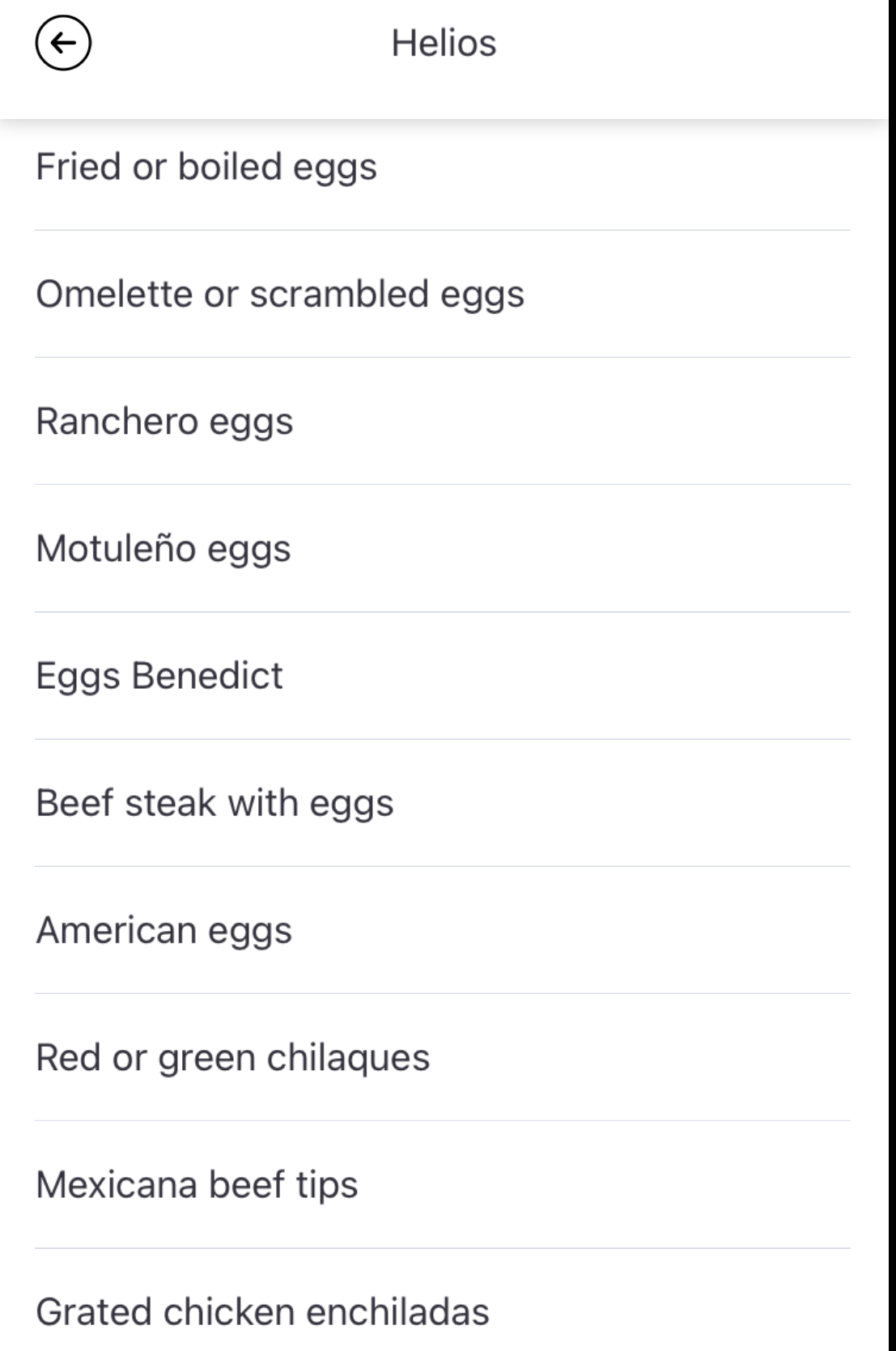Open the chicken enchiladas row
896x1351 pixels.
(x=262, y=1311)
